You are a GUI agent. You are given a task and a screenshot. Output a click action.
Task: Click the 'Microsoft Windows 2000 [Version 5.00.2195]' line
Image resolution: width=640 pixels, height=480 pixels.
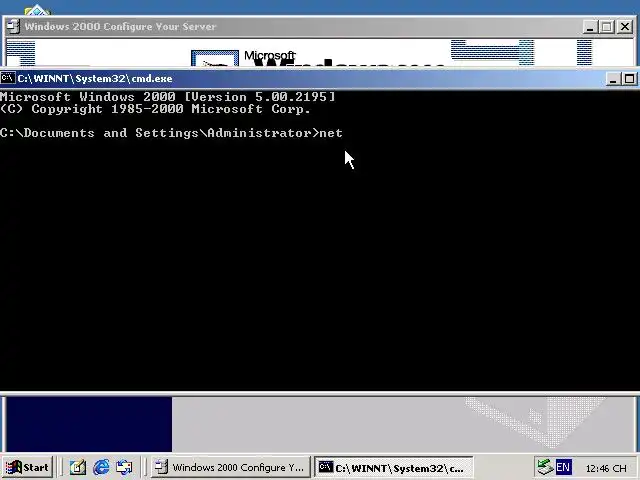tap(168, 97)
